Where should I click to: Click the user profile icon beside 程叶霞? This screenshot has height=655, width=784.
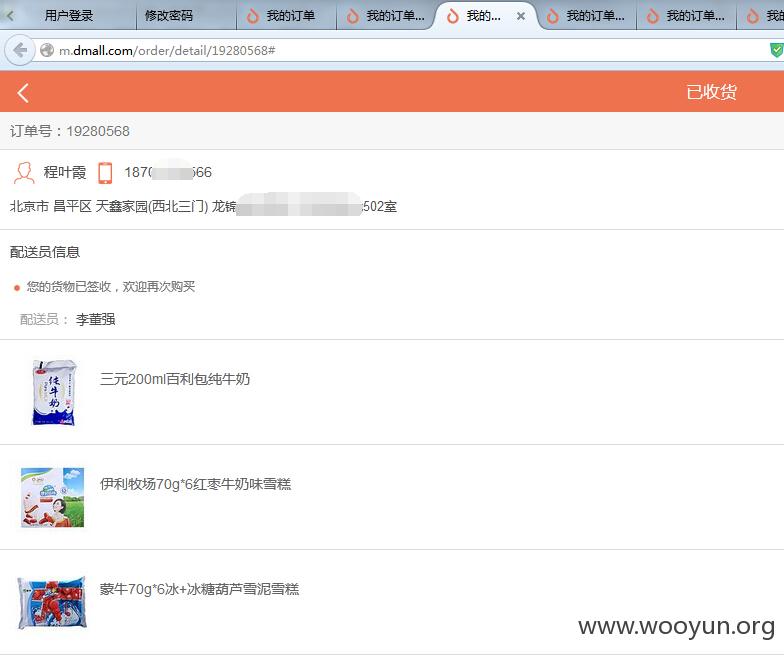coord(24,172)
